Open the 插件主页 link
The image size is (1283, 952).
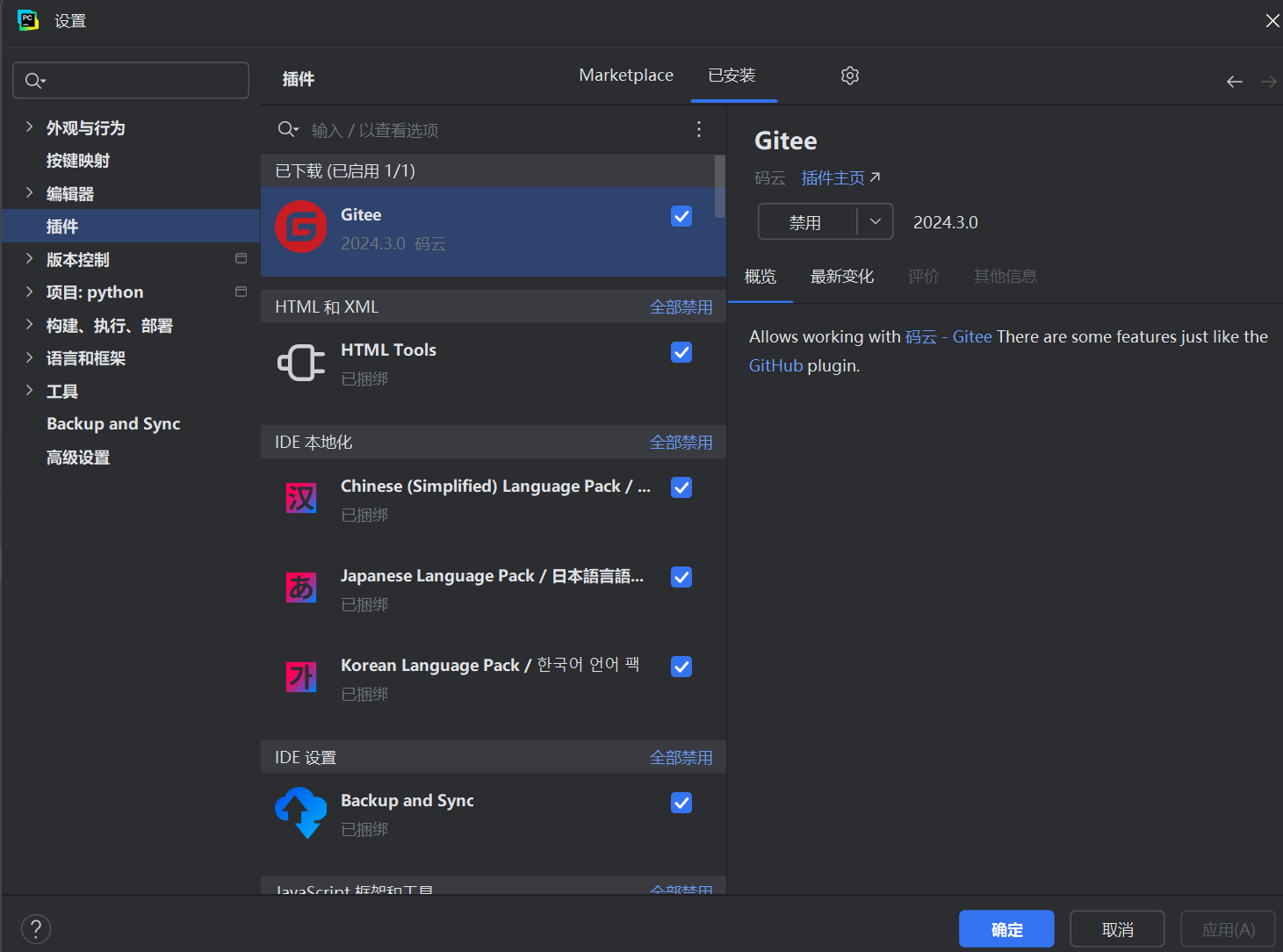(x=833, y=178)
